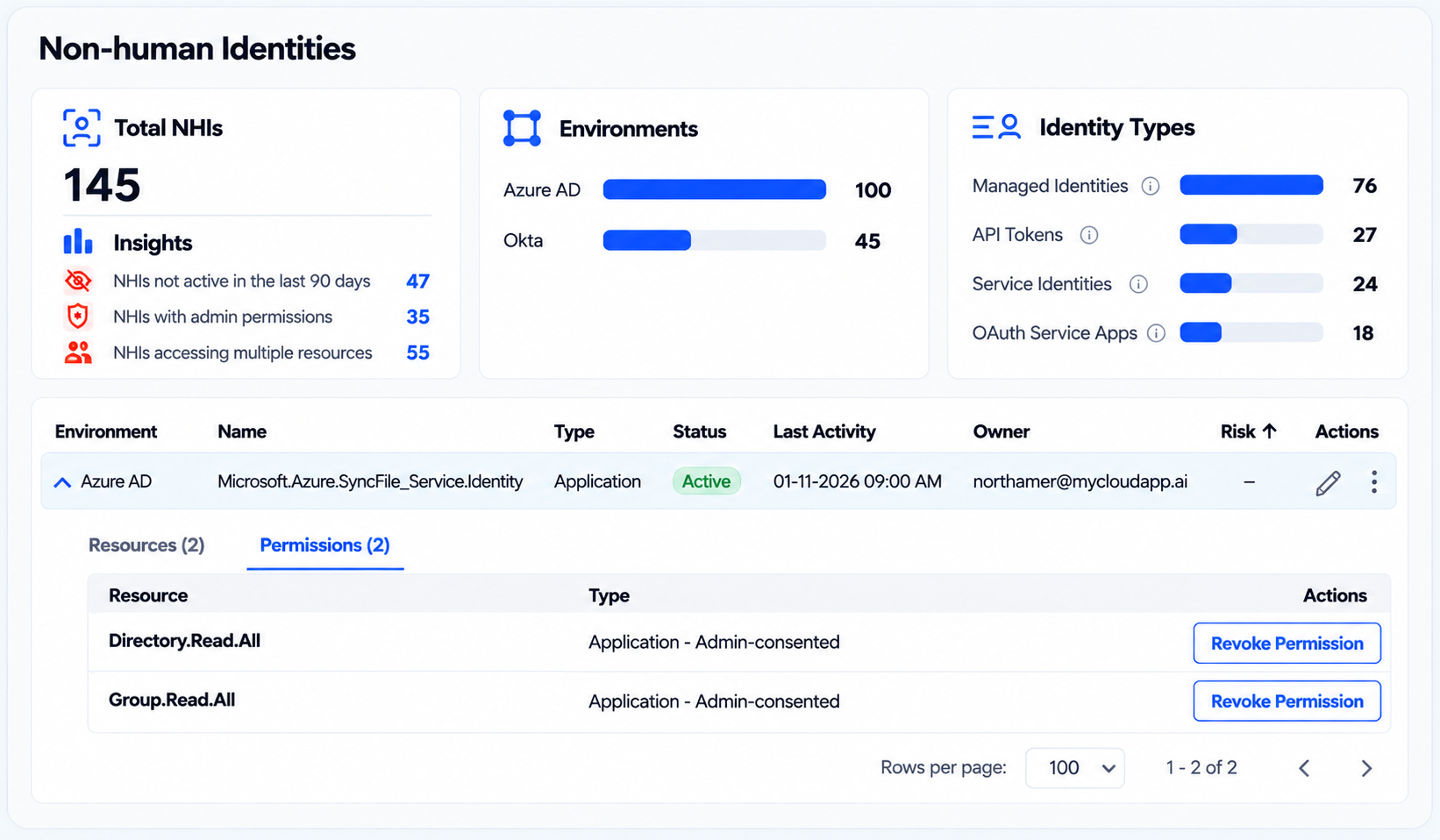The image size is (1440, 840).
Task: Open info icon beside API Tokens
Action: point(1089,235)
